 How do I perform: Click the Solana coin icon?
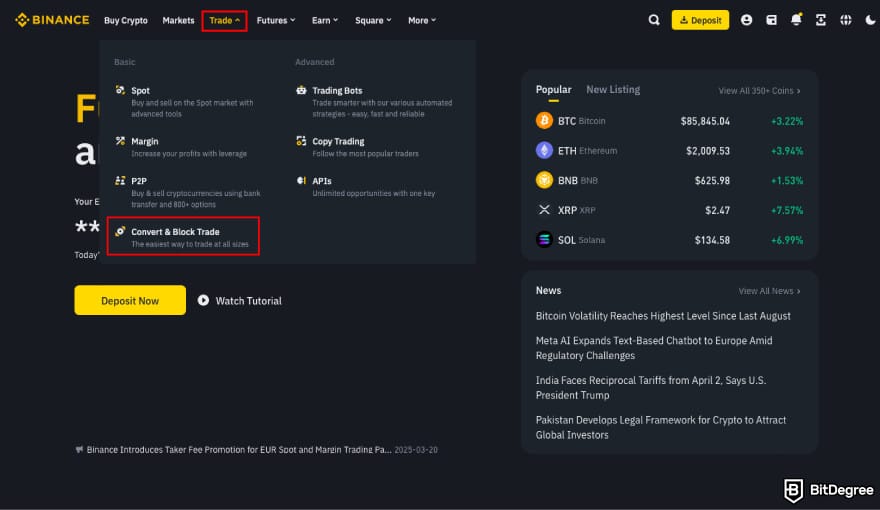point(544,240)
